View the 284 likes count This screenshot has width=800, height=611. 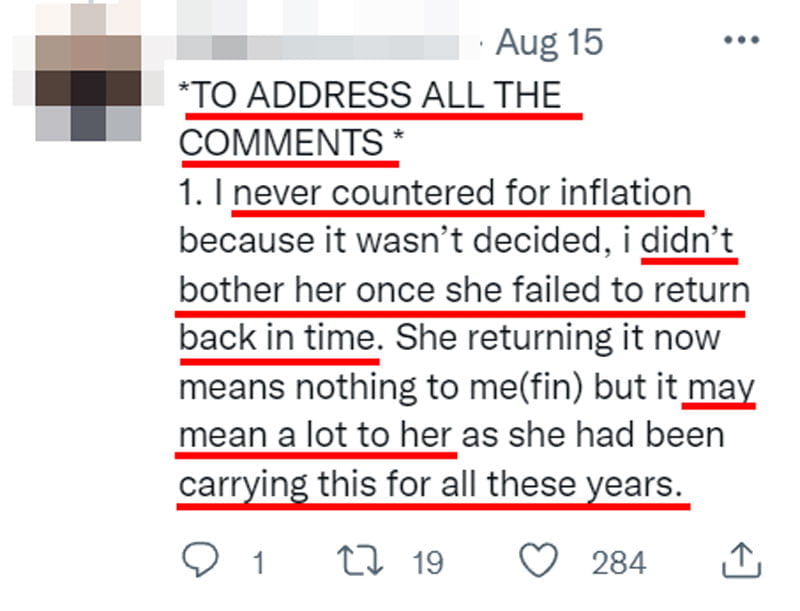619,563
